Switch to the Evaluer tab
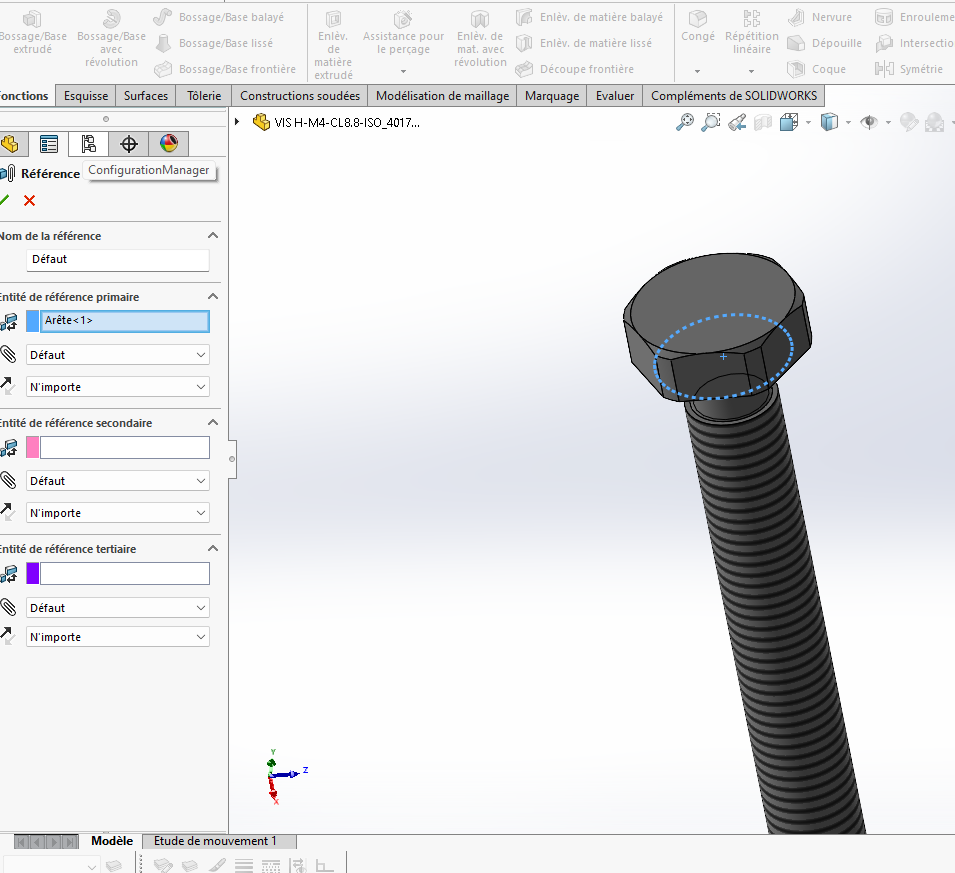The height and width of the screenshot is (873, 955). pos(615,96)
